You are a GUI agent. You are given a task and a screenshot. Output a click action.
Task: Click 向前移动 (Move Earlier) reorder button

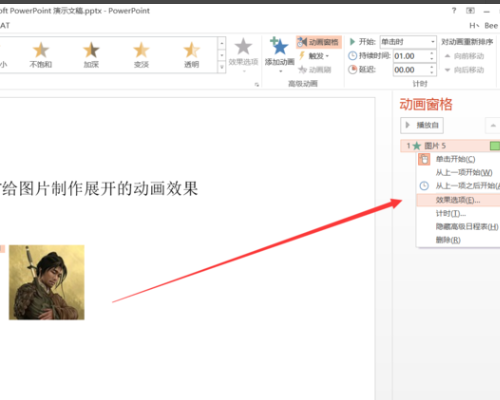click(465, 56)
